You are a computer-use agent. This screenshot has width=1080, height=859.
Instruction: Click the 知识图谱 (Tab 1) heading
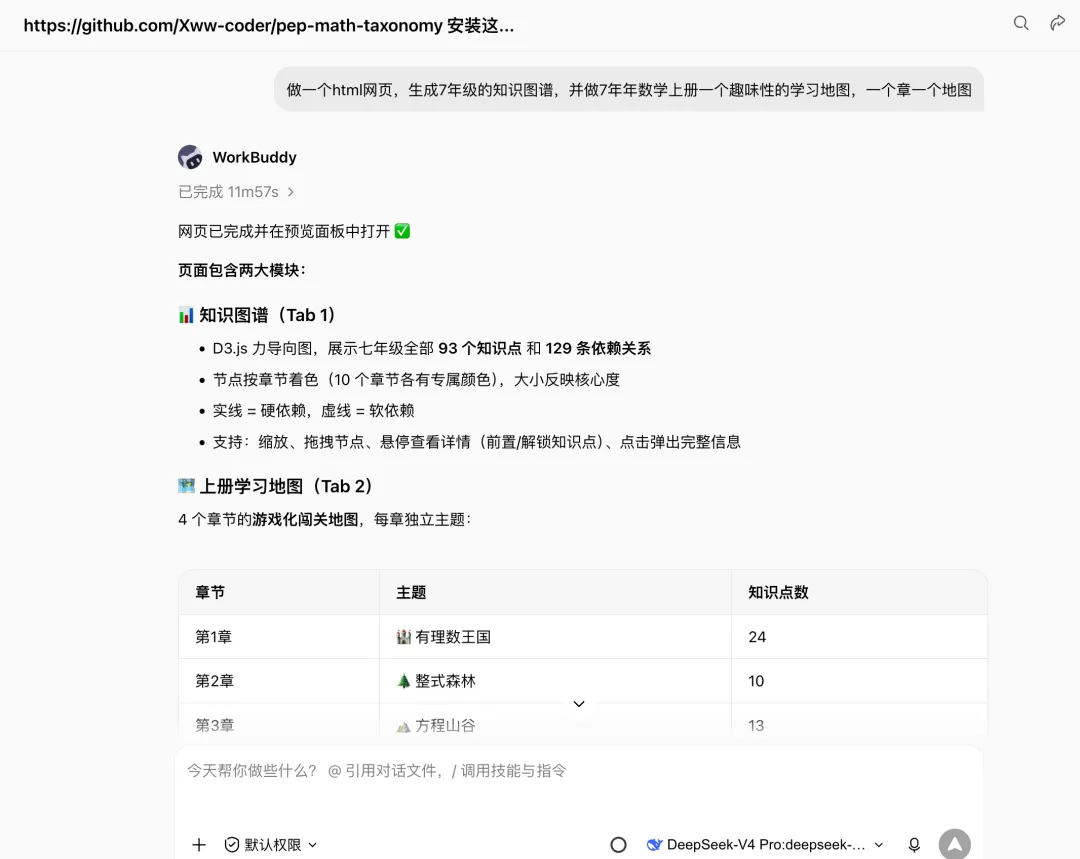267,315
